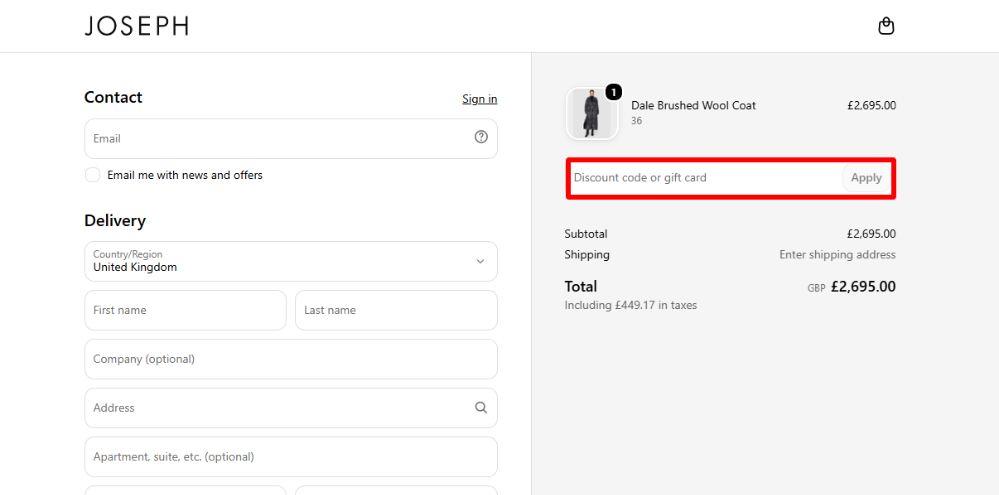Image resolution: width=999 pixels, height=495 pixels.
Task: Click the £2,695.00 Subtotal value
Action: coord(871,234)
